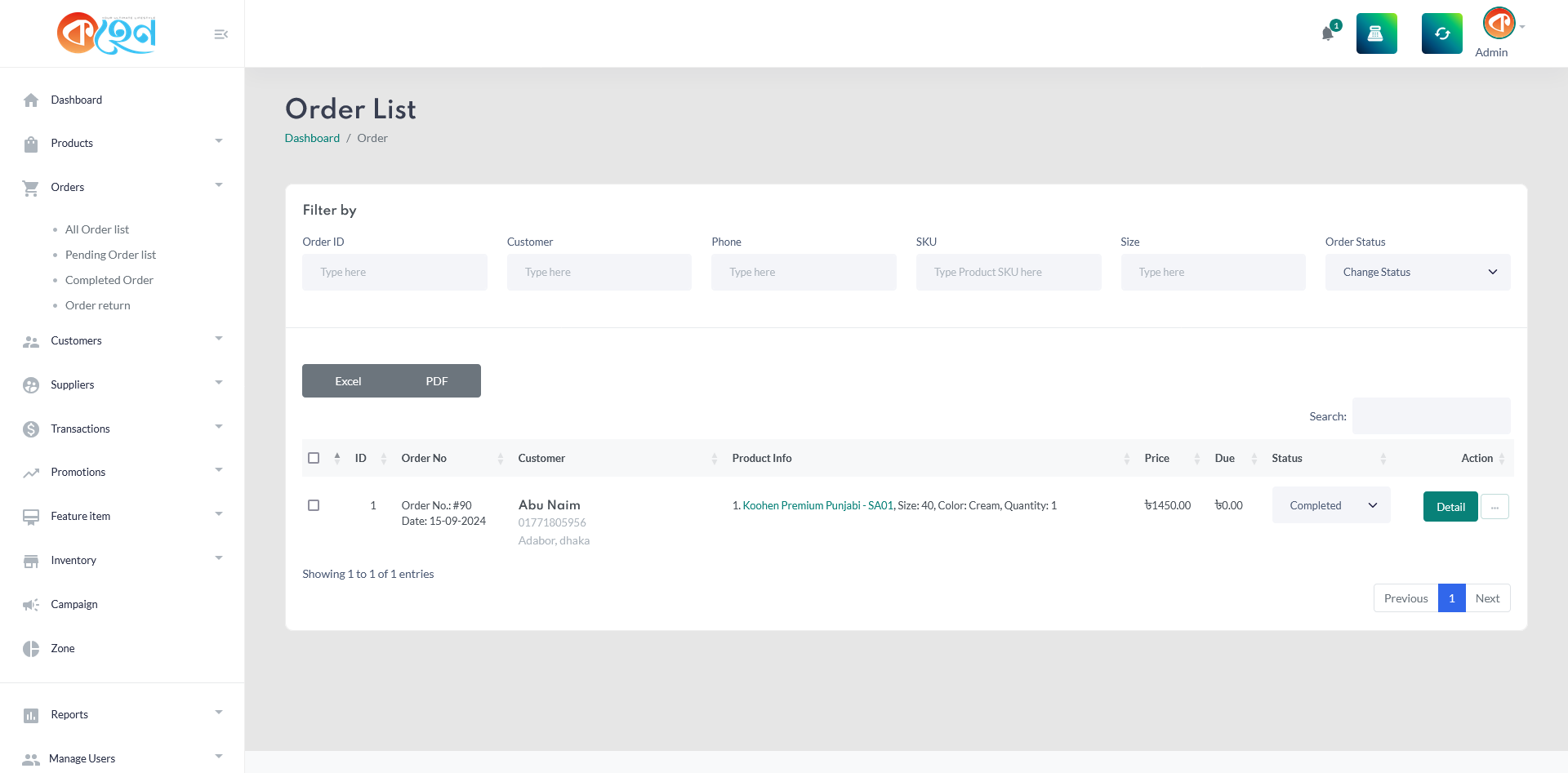This screenshot has height=773, width=1568.
Task: Change the Completed status dropdown for order
Action: (1330, 505)
